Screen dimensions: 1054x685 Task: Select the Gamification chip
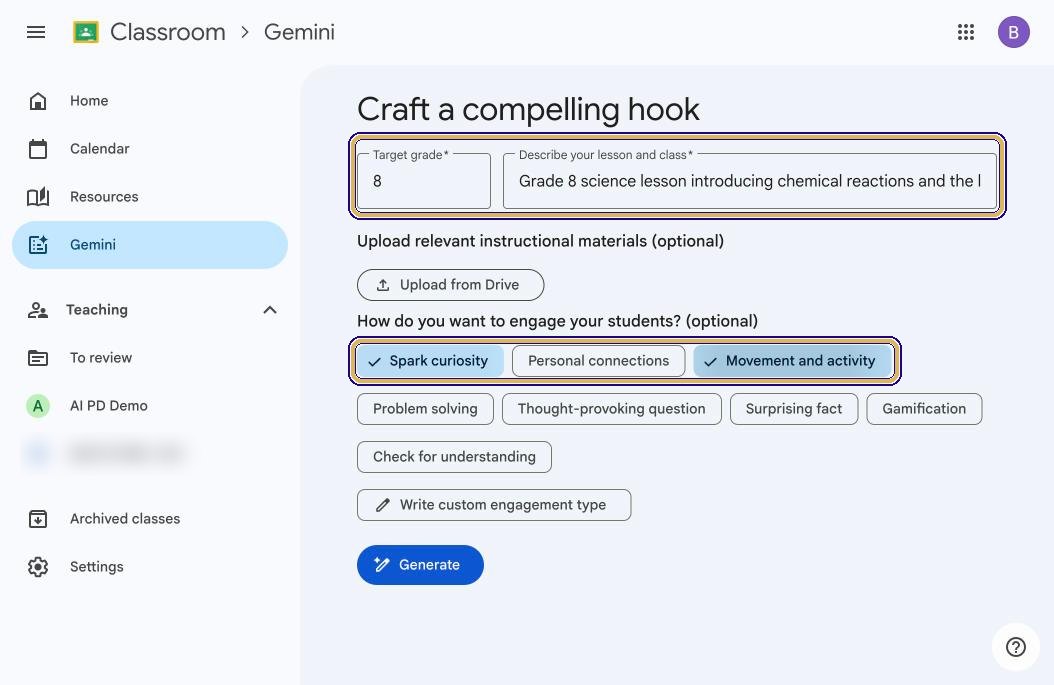tap(924, 409)
